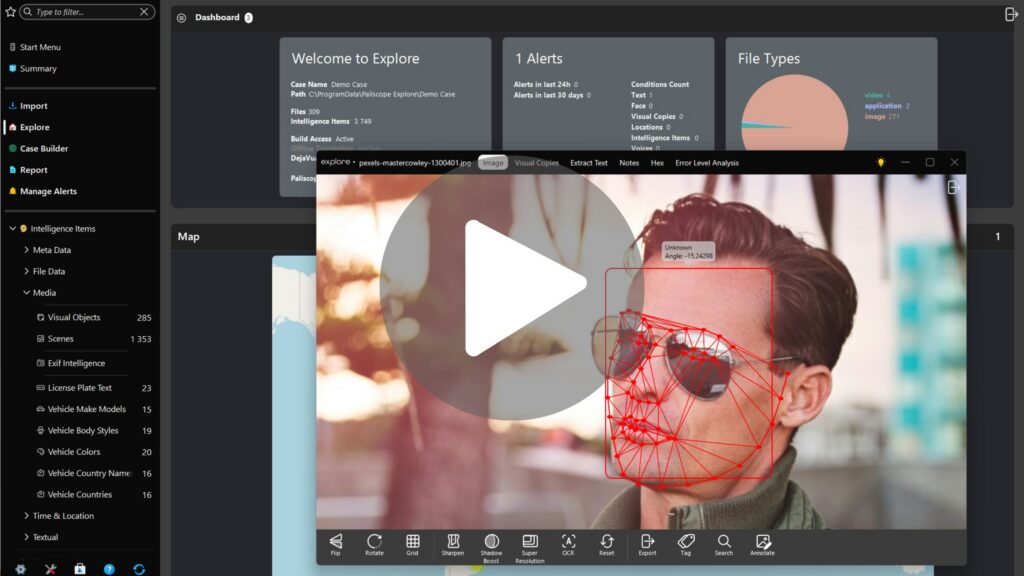
Task: Click the Flip image tool
Action: pyautogui.click(x=335, y=543)
